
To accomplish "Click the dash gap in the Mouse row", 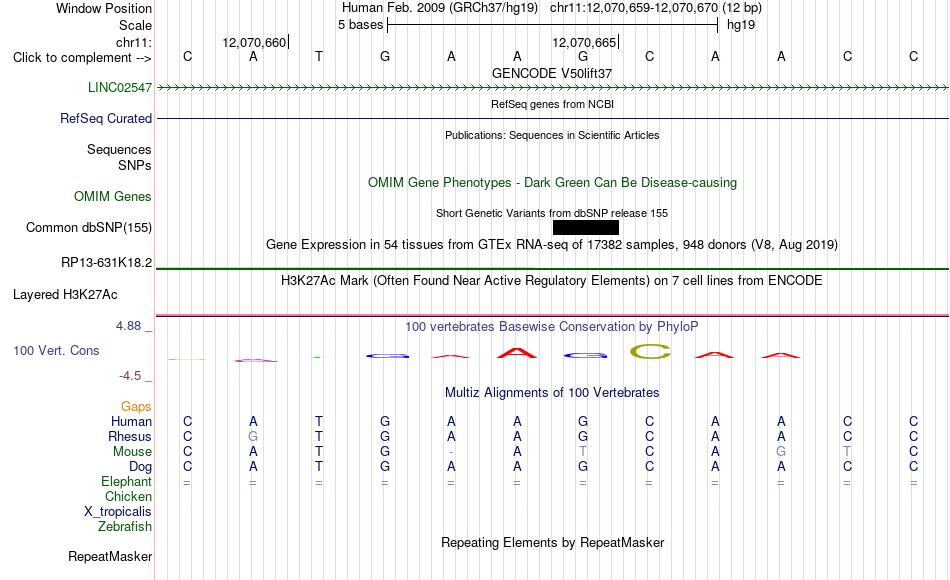I will click(451, 452).
